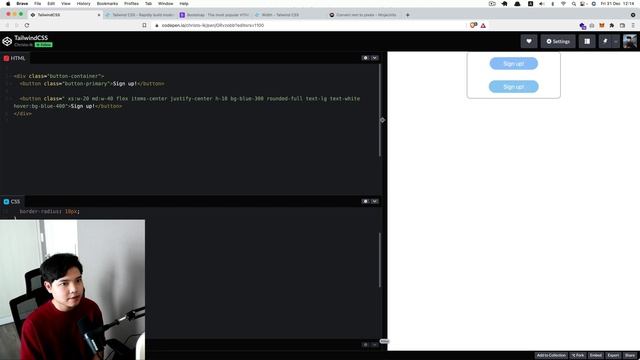The image size is (640, 360).
Task: Open the Edit menu
Action: pyautogui.click(x=51, y=4)
